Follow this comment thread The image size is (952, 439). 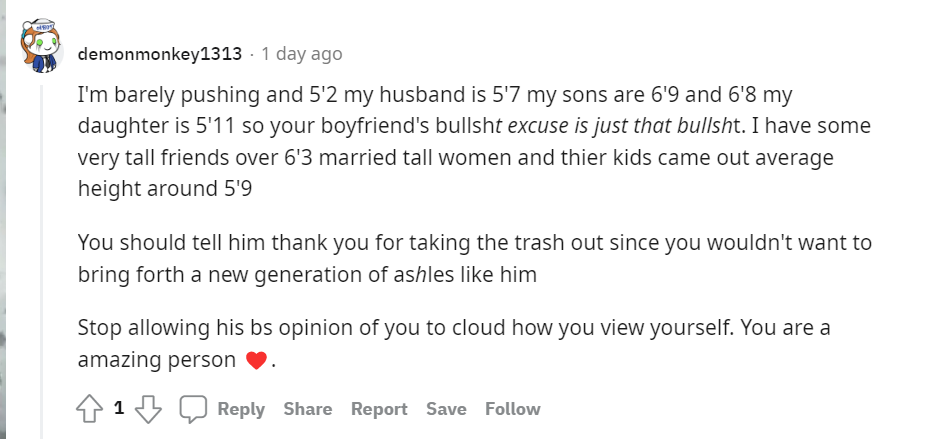512,409
